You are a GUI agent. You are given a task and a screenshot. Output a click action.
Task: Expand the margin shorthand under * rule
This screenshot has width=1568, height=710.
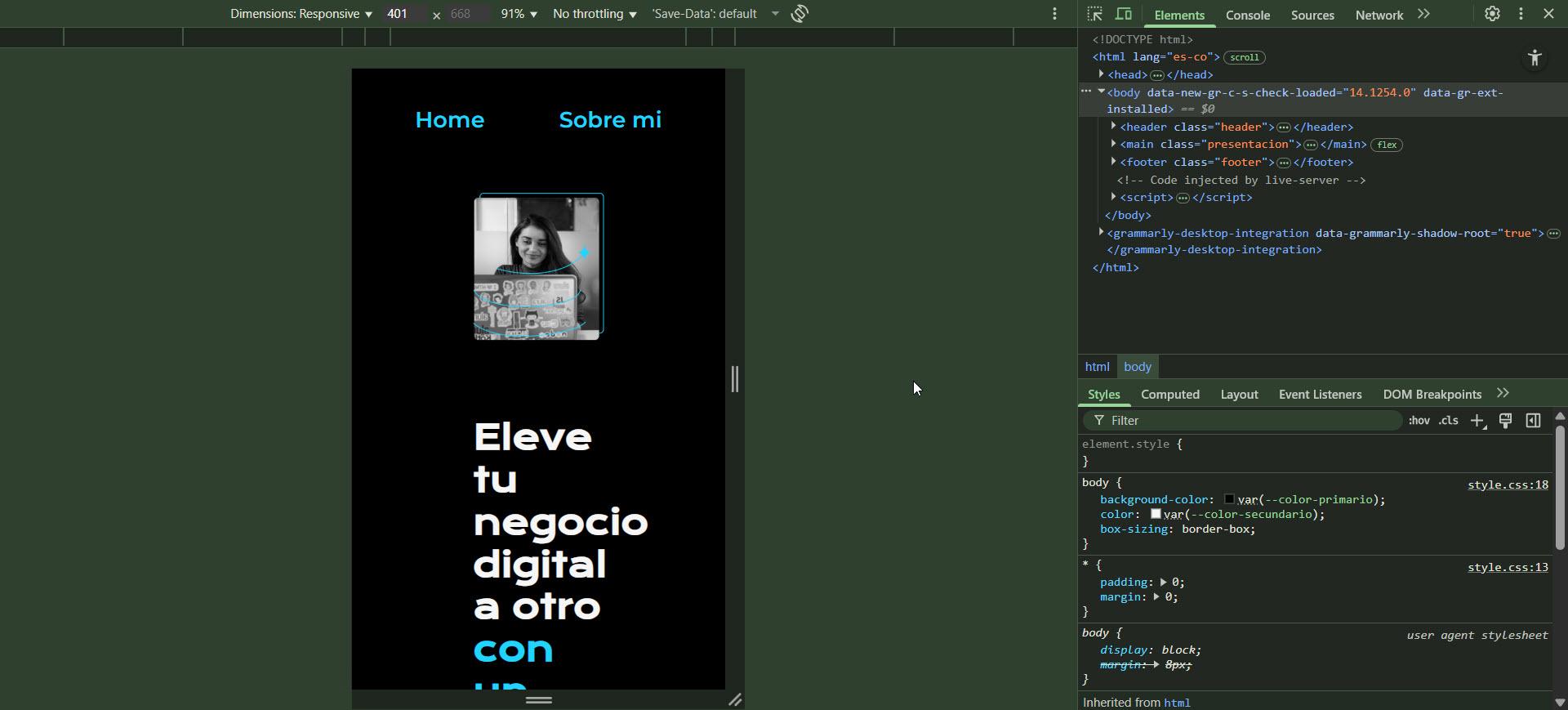1156,596
